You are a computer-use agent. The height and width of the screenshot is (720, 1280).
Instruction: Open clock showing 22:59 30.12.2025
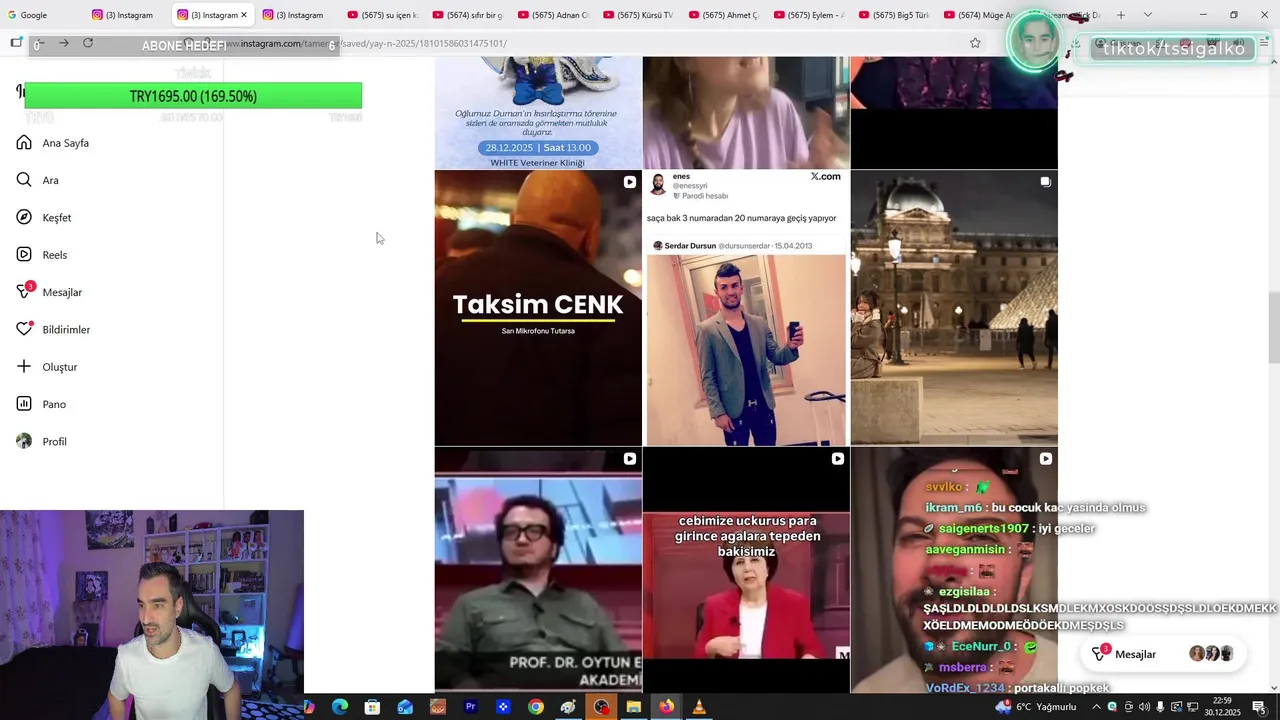tap(1222, 706)
